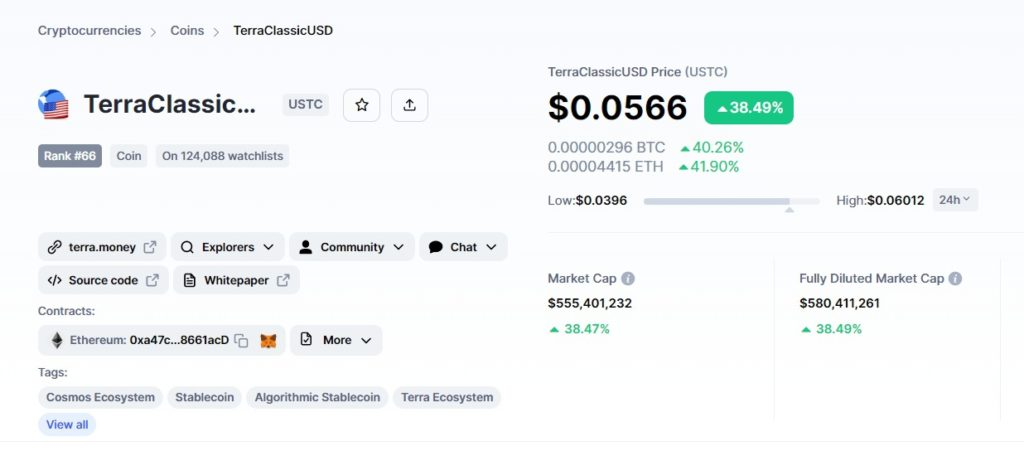Click the Ethereum contract logo icon
Screen dimensions: 1024x451
click(56, 341)
